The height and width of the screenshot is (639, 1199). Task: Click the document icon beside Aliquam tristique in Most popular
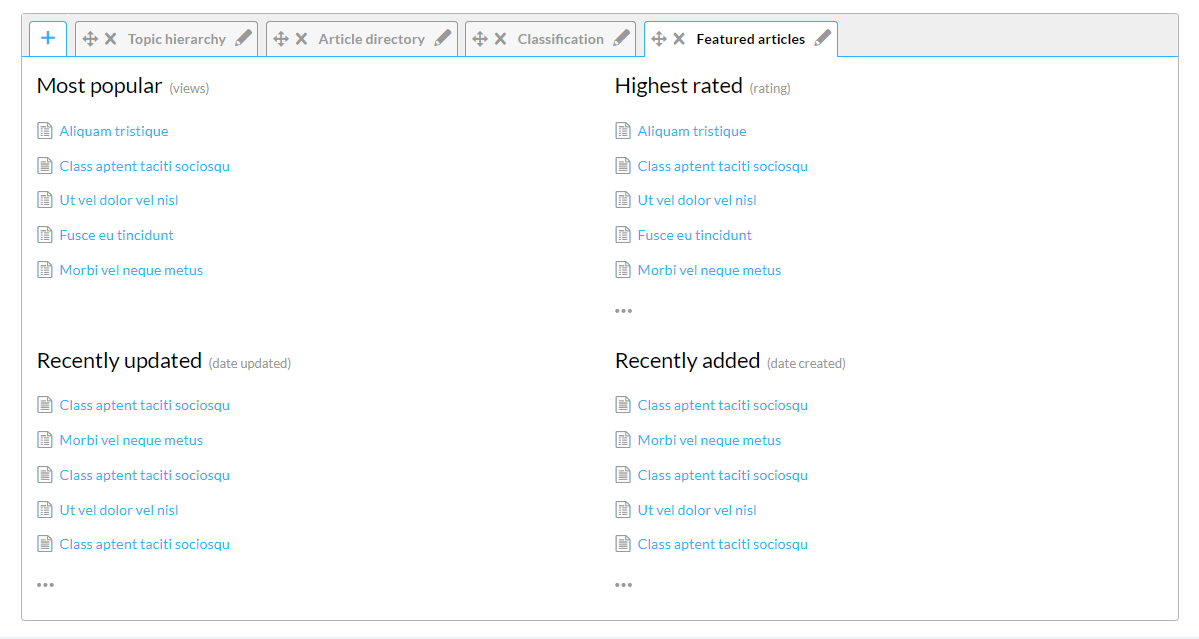[x=44, y=131]
